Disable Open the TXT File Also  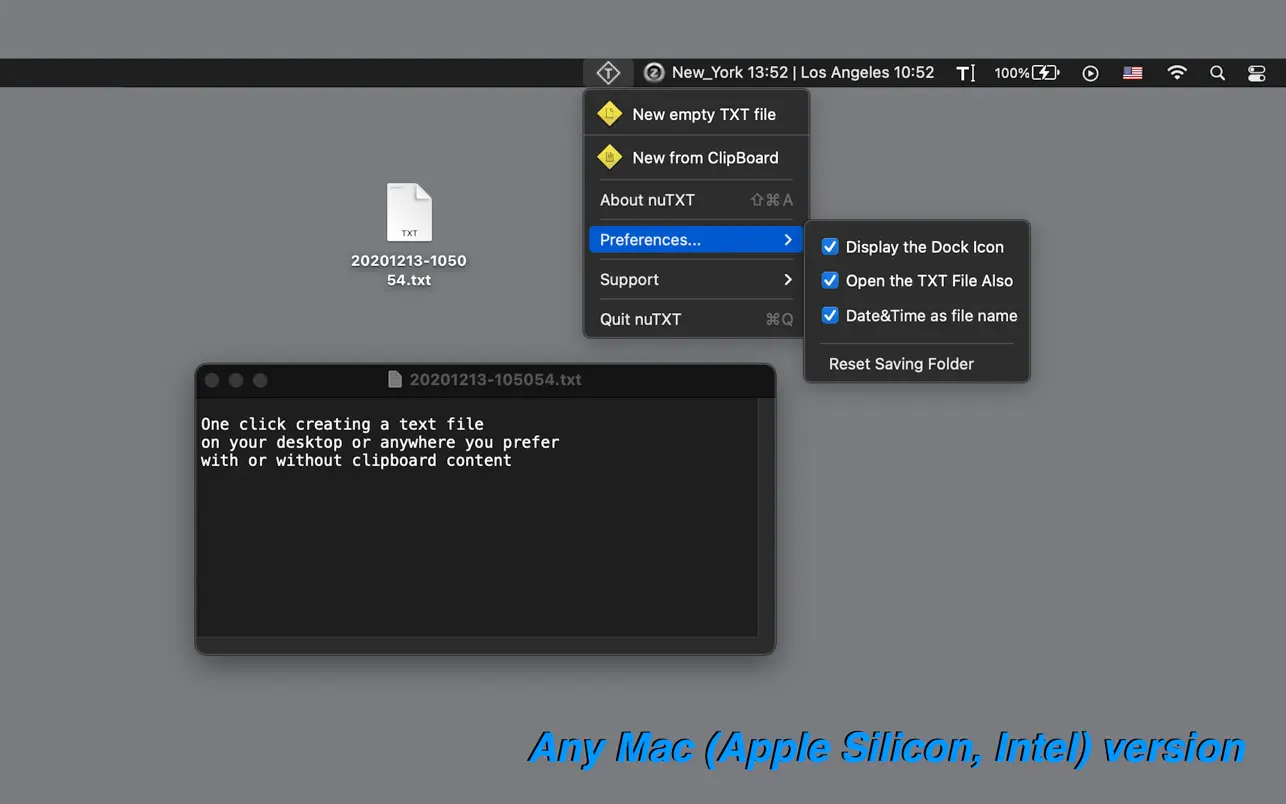(x=830, y=281)
